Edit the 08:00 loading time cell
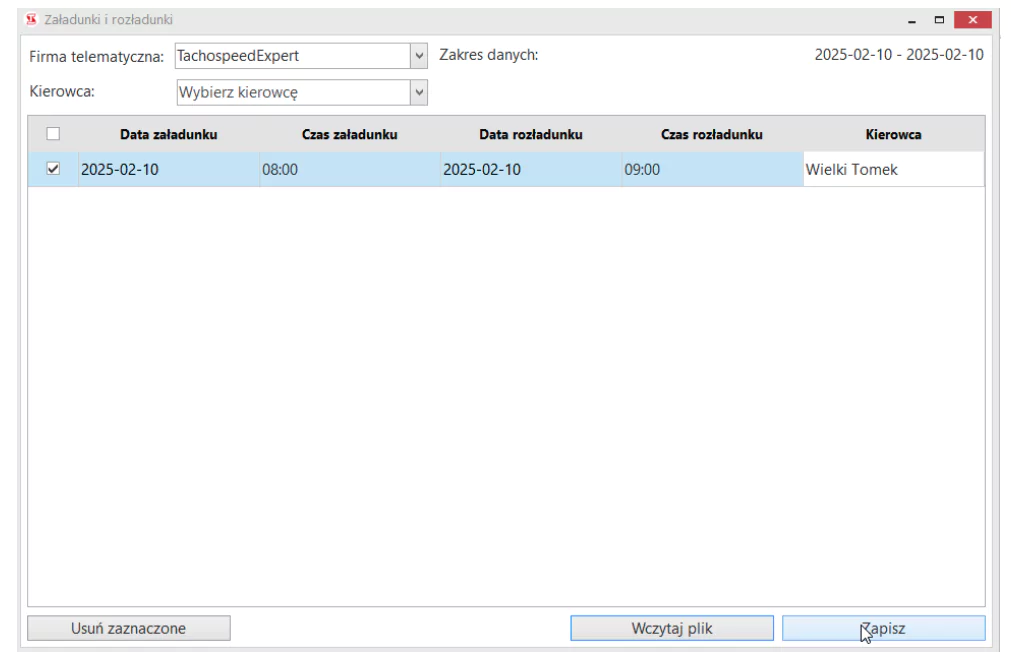The image size is (1011, 664). 350,169
